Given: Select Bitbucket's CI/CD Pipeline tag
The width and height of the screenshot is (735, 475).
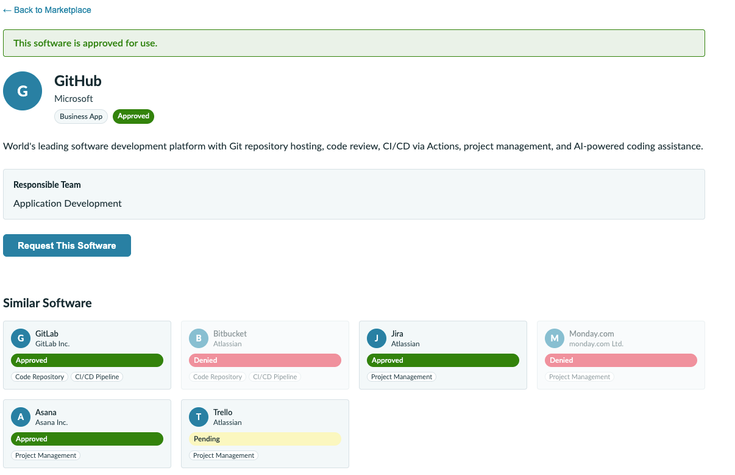Looking at the screenshot, I should click(275, 377).
